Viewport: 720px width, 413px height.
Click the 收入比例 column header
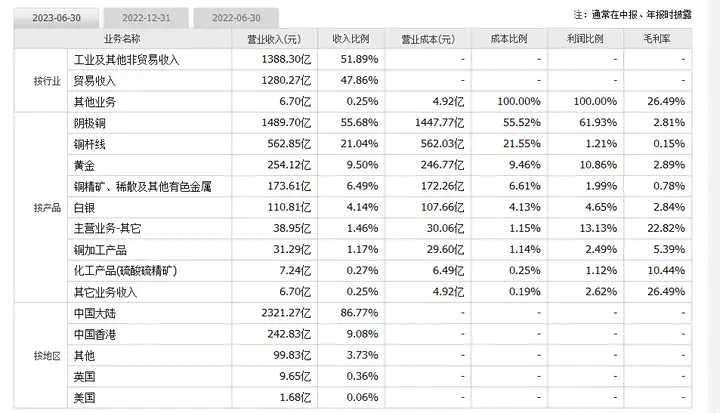click(351, 39)
